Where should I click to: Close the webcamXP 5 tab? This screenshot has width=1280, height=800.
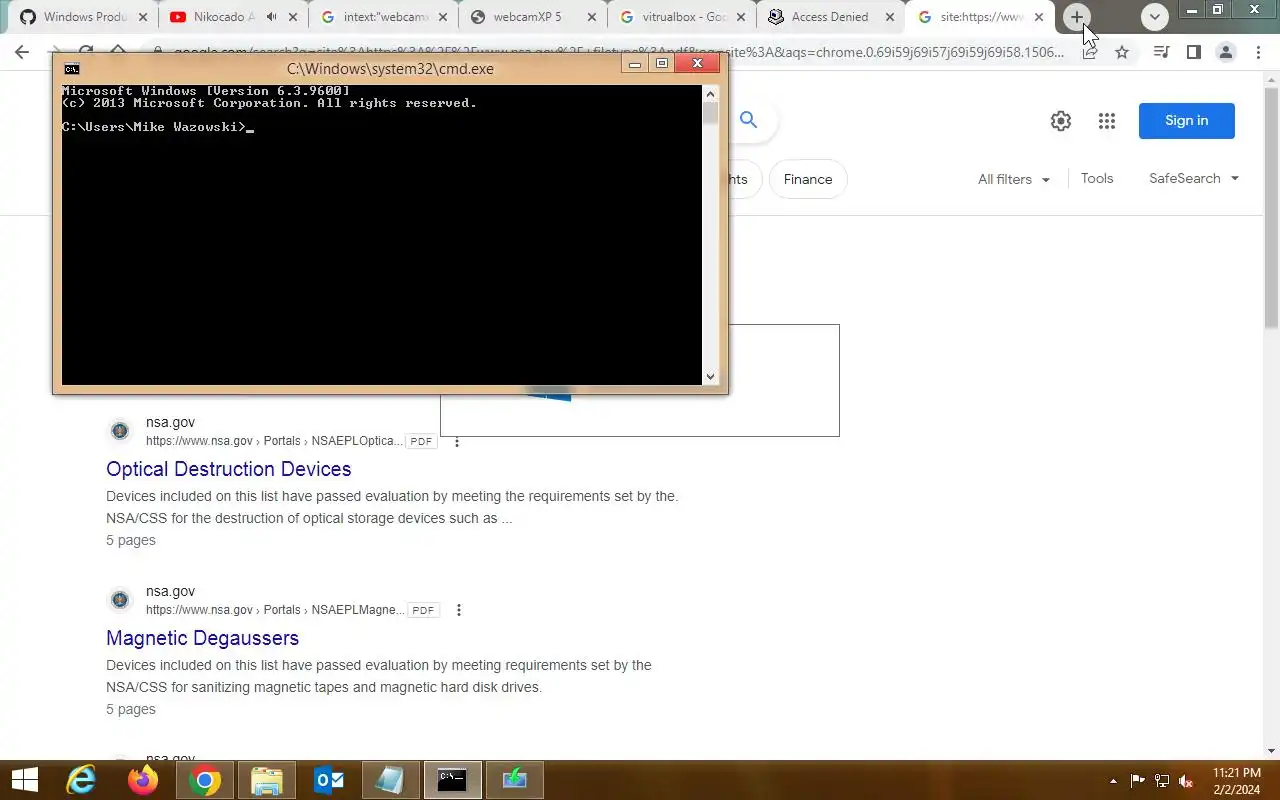[x=592, y=17]
